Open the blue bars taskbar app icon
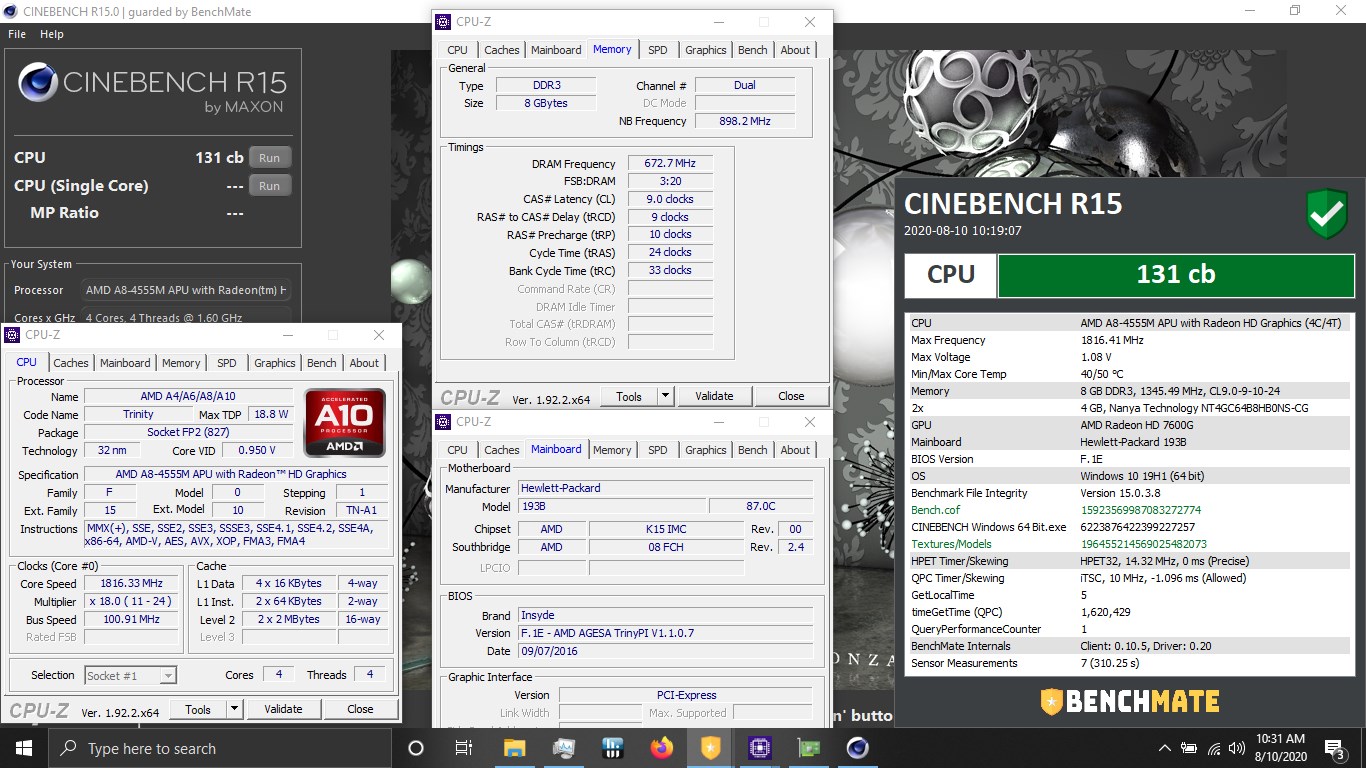1366x768 pixels. tap(612, 748)
